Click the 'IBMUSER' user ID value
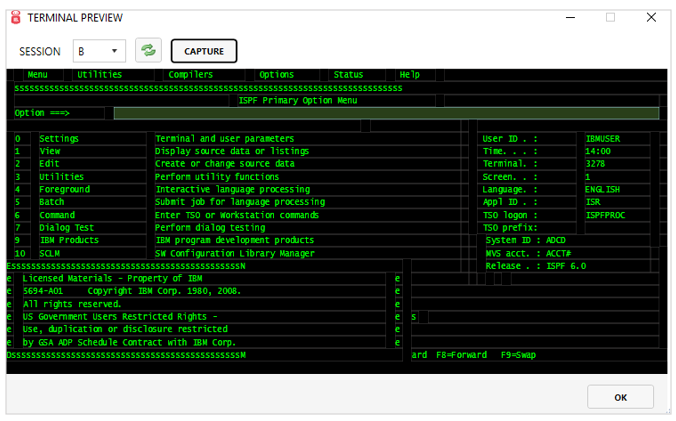 [x=603, y=139]
